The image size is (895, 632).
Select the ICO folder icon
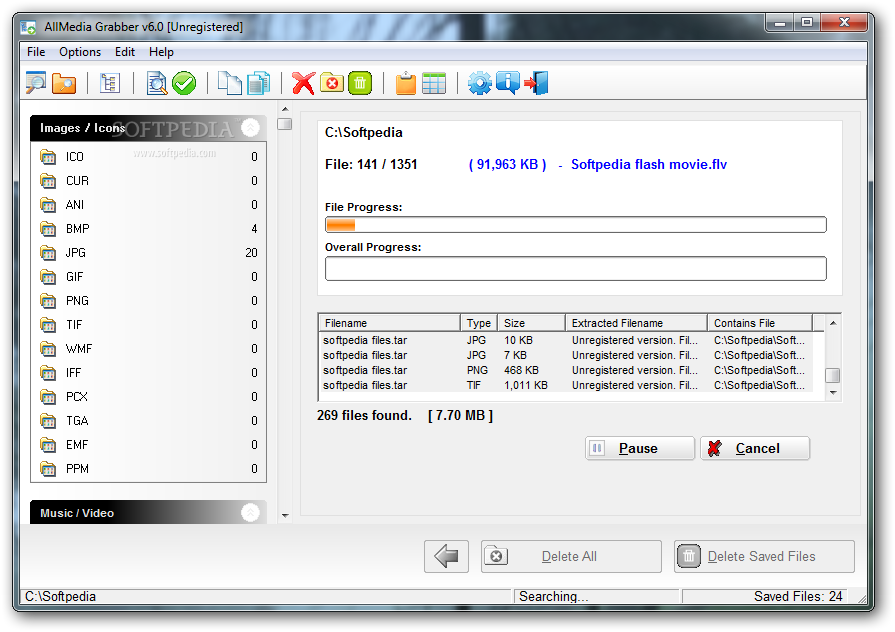(49, 156)
